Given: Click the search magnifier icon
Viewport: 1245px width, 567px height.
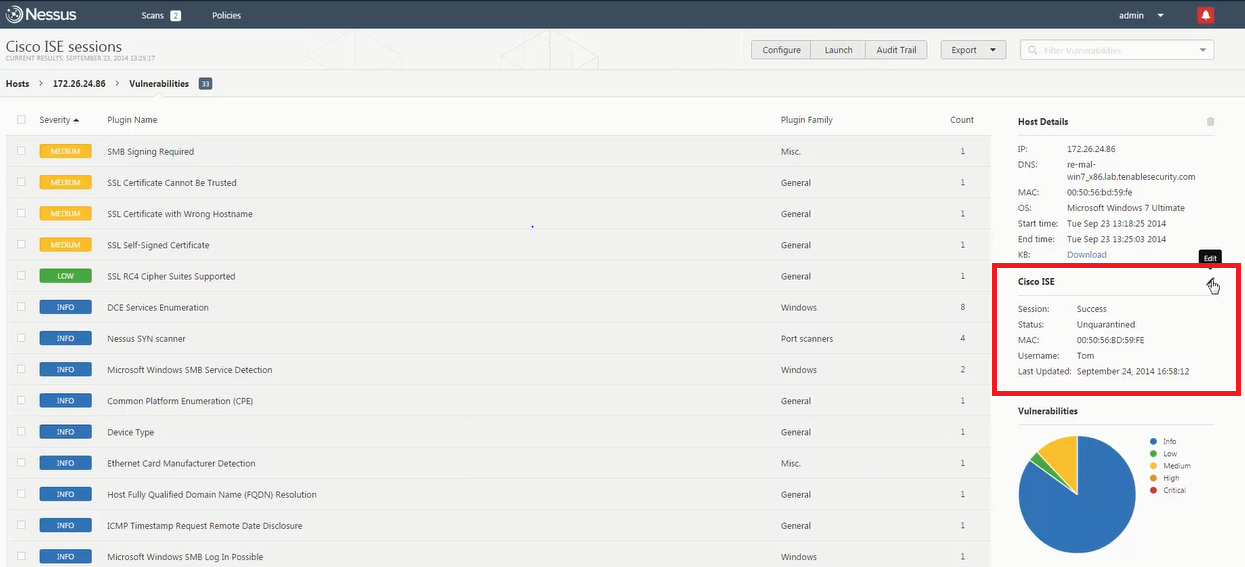Looking at the screenshot, I should [x=1031, y=50].
